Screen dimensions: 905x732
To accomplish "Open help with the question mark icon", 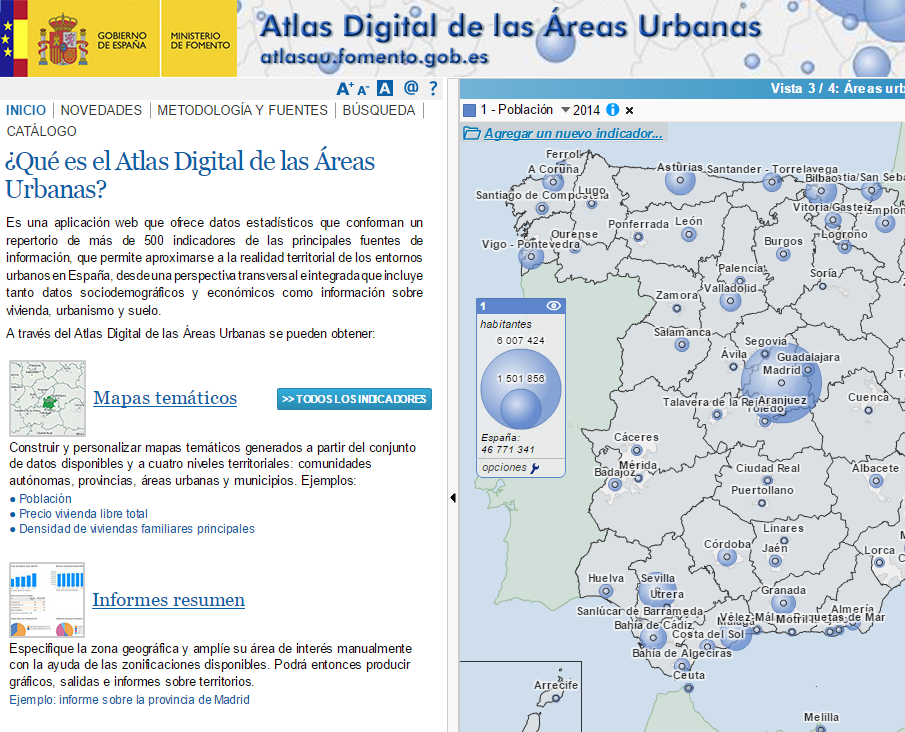I will [433, 88].
